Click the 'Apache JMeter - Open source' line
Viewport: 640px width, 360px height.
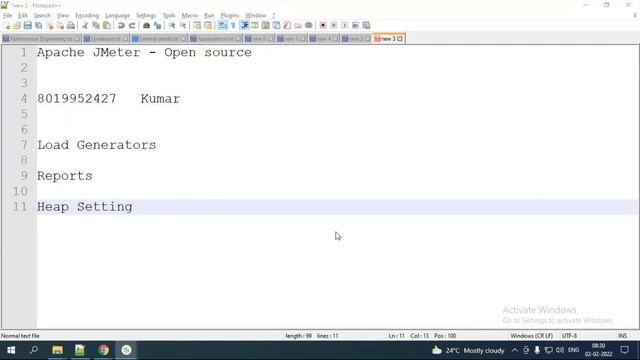pyautogui.click(x=144, y=53)
